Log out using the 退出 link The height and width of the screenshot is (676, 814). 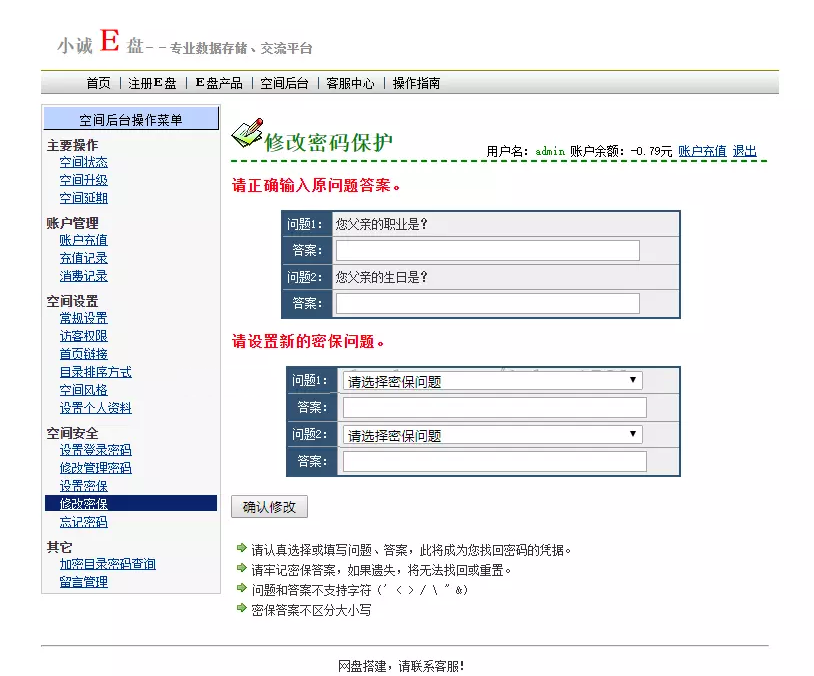(x=744, y=151)
